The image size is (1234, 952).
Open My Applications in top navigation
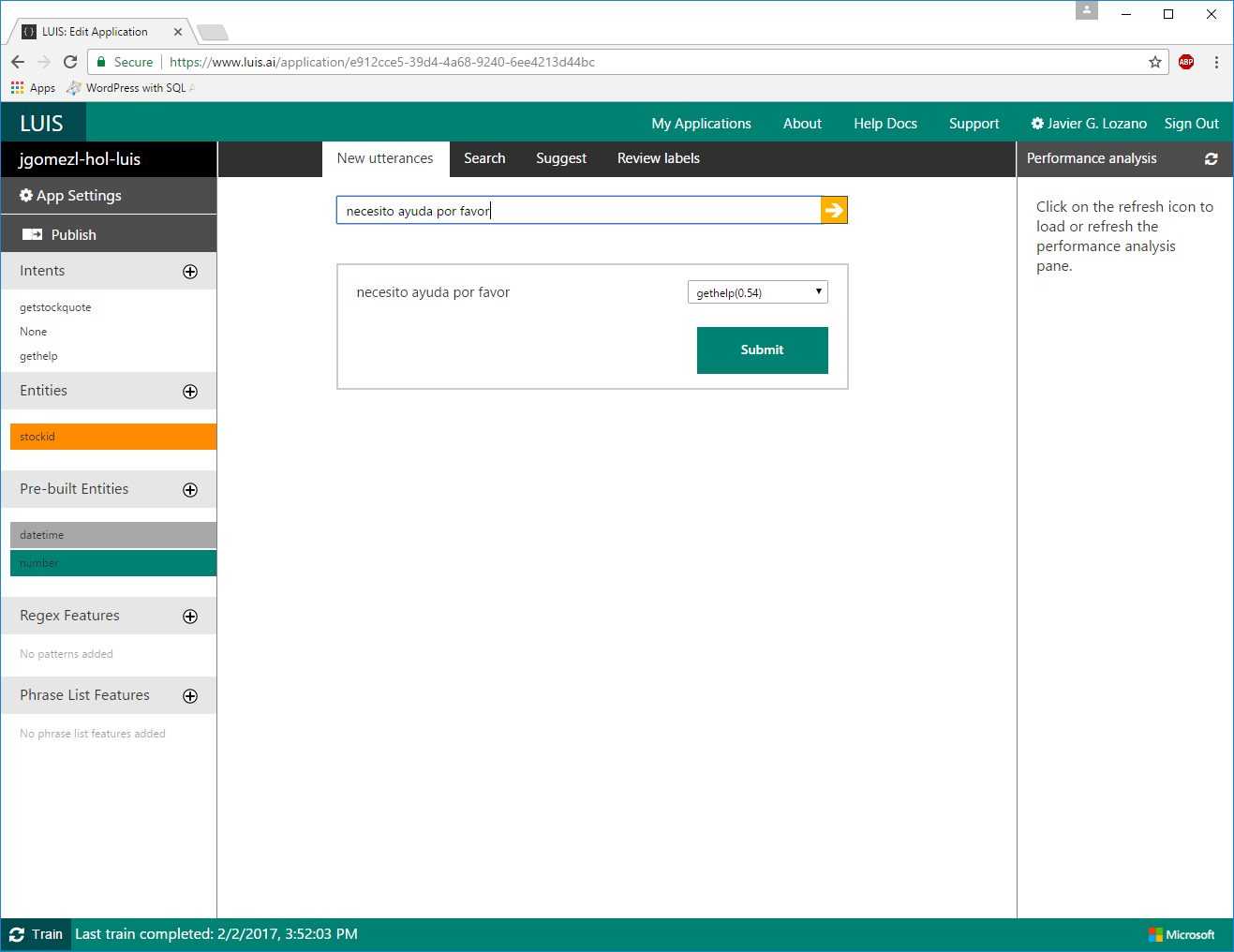point(702,124)
